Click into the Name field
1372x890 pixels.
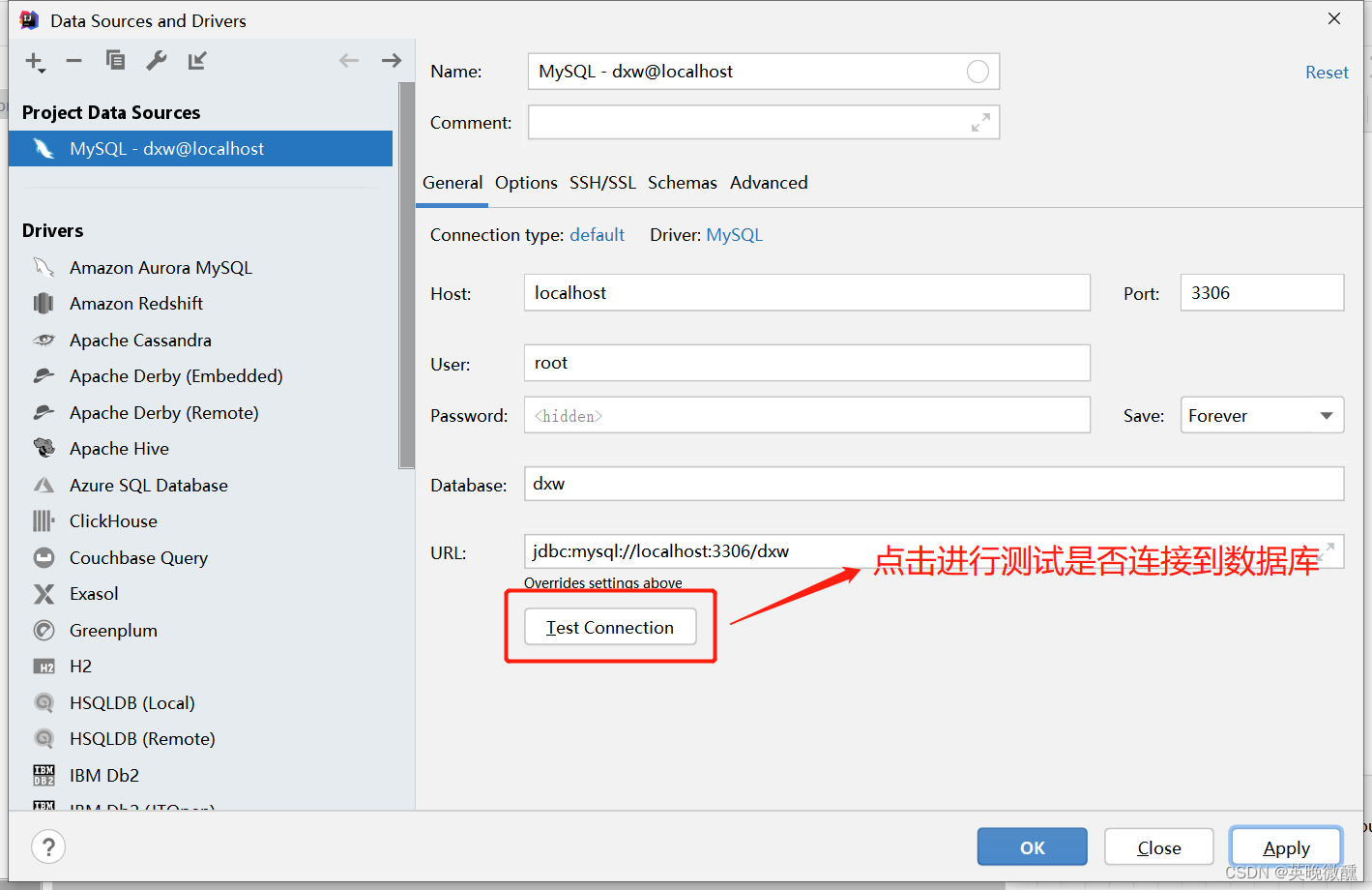point(764,72)
